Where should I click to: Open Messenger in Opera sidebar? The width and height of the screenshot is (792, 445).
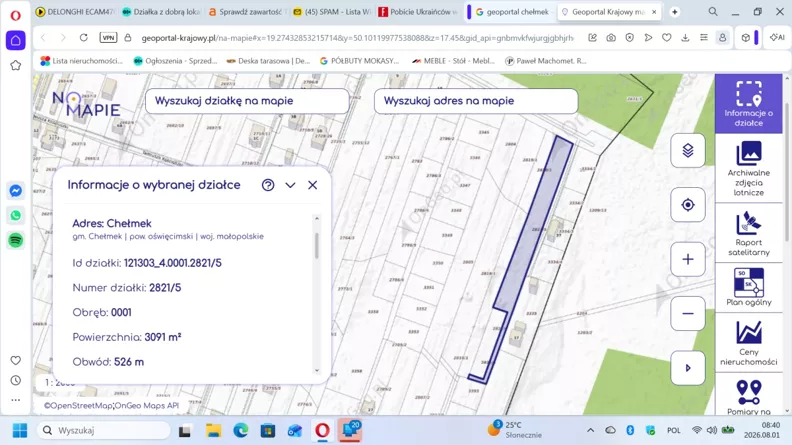pos(16,191)
